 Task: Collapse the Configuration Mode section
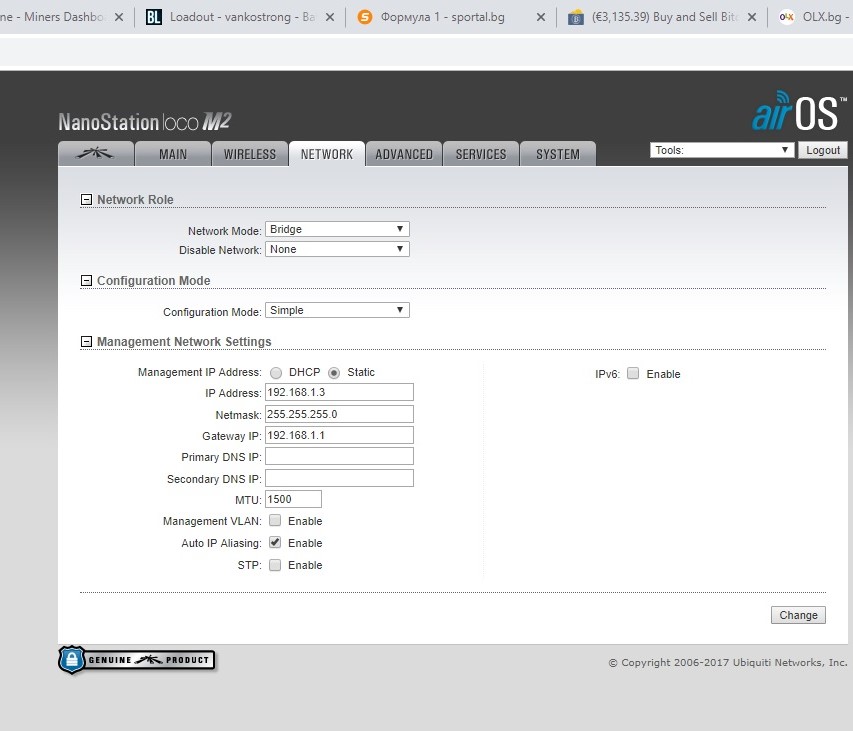coord(86,281)
